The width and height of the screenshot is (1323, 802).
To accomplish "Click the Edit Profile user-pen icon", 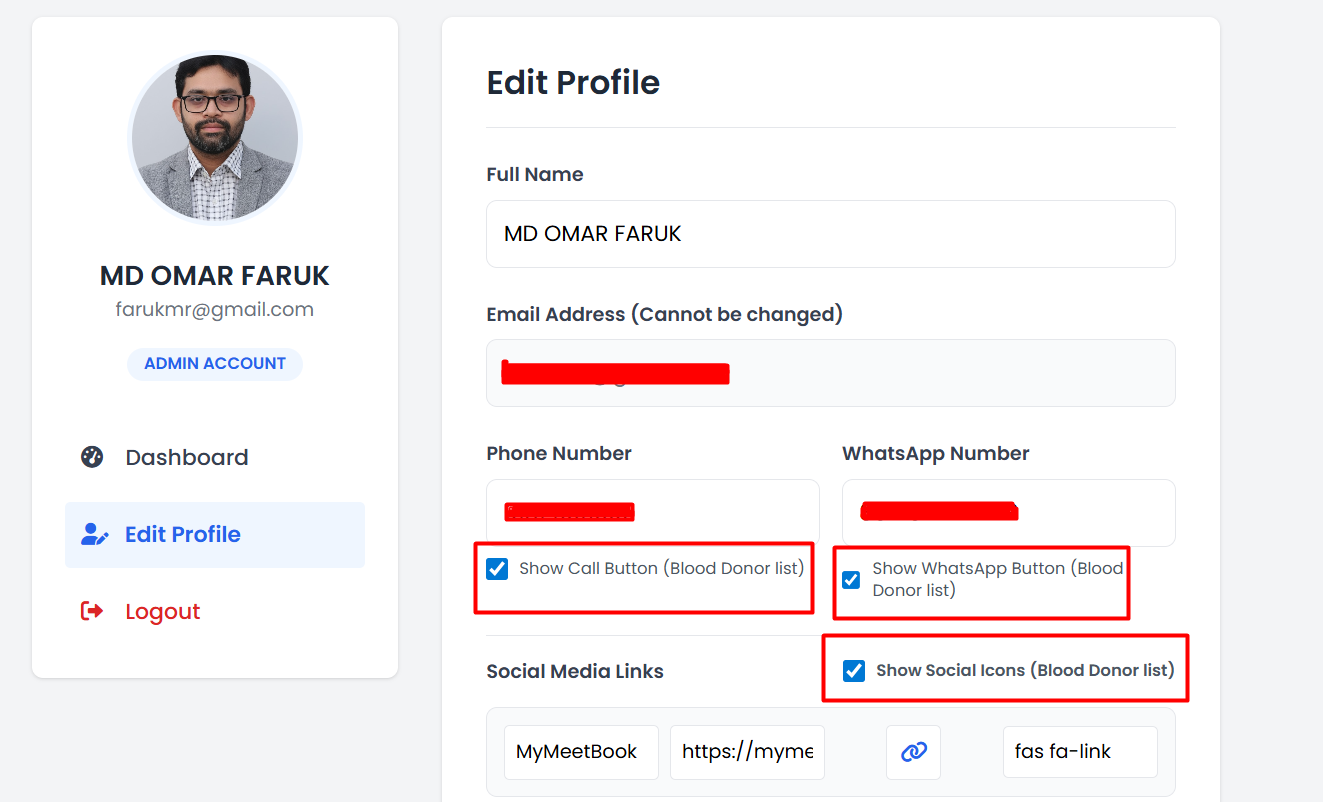I will click(x=94, y=534).
